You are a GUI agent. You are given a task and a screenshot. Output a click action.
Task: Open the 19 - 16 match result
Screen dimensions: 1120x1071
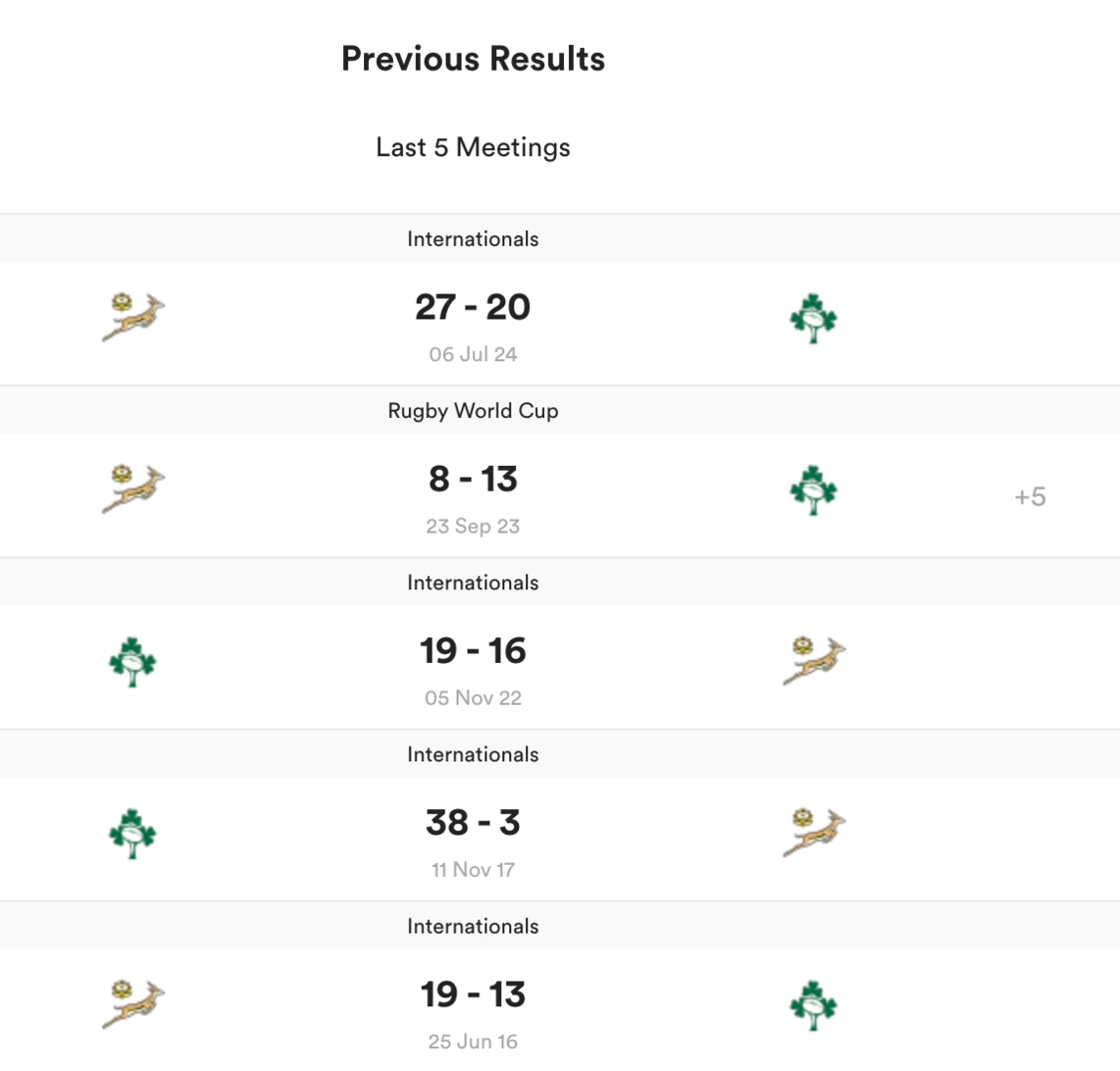[x=473, y=650]
